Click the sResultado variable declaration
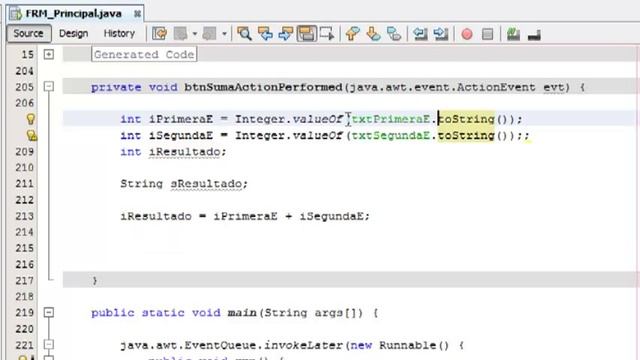 (206, 184)
